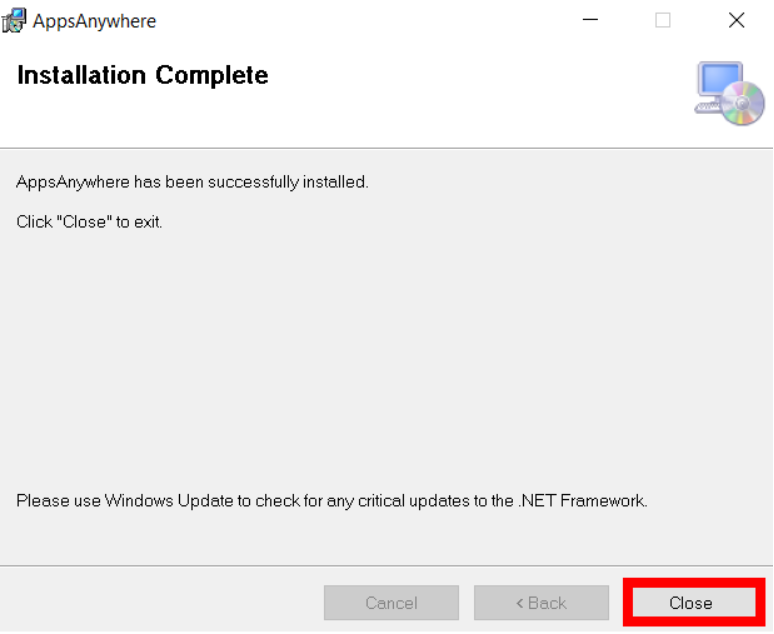Click the left chevron on the Back button

(519, 603)
